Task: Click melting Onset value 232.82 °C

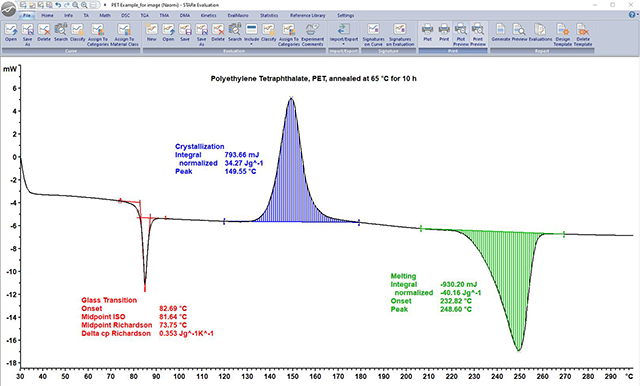Action: pyautogui.click(x=456, y=301)
